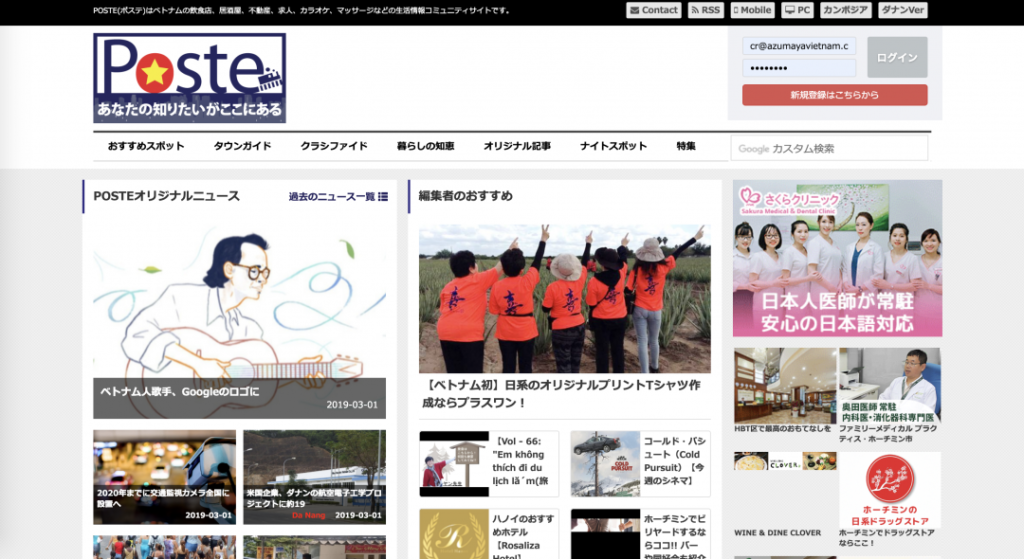Focus the password field

coord(799,68)
